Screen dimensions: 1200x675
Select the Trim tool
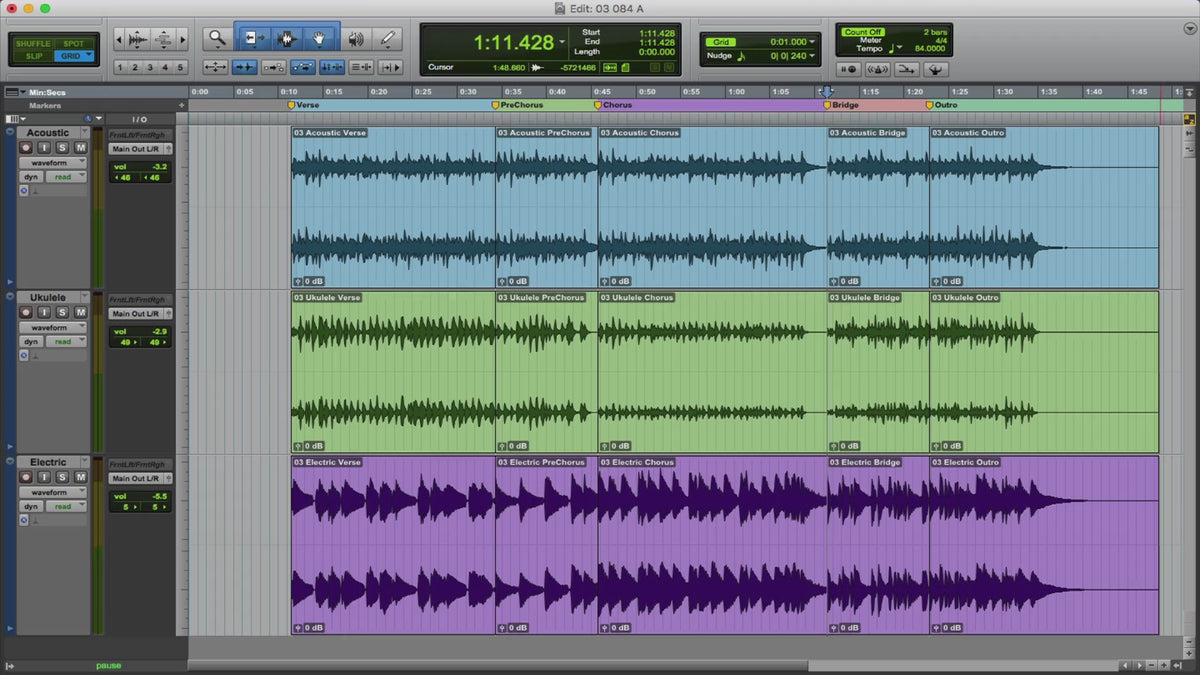(x=253, y=39)
